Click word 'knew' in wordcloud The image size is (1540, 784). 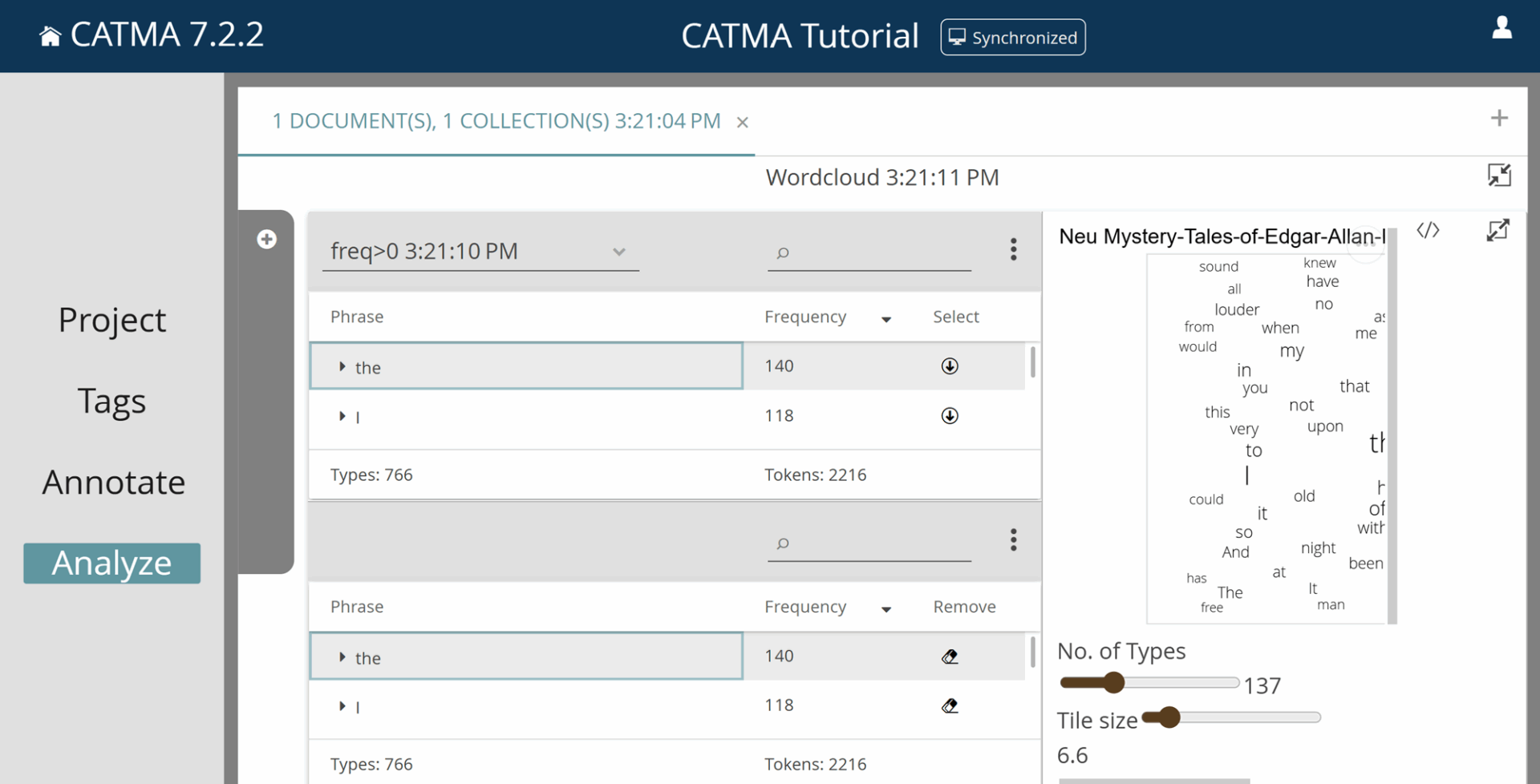click(1319, 263)
